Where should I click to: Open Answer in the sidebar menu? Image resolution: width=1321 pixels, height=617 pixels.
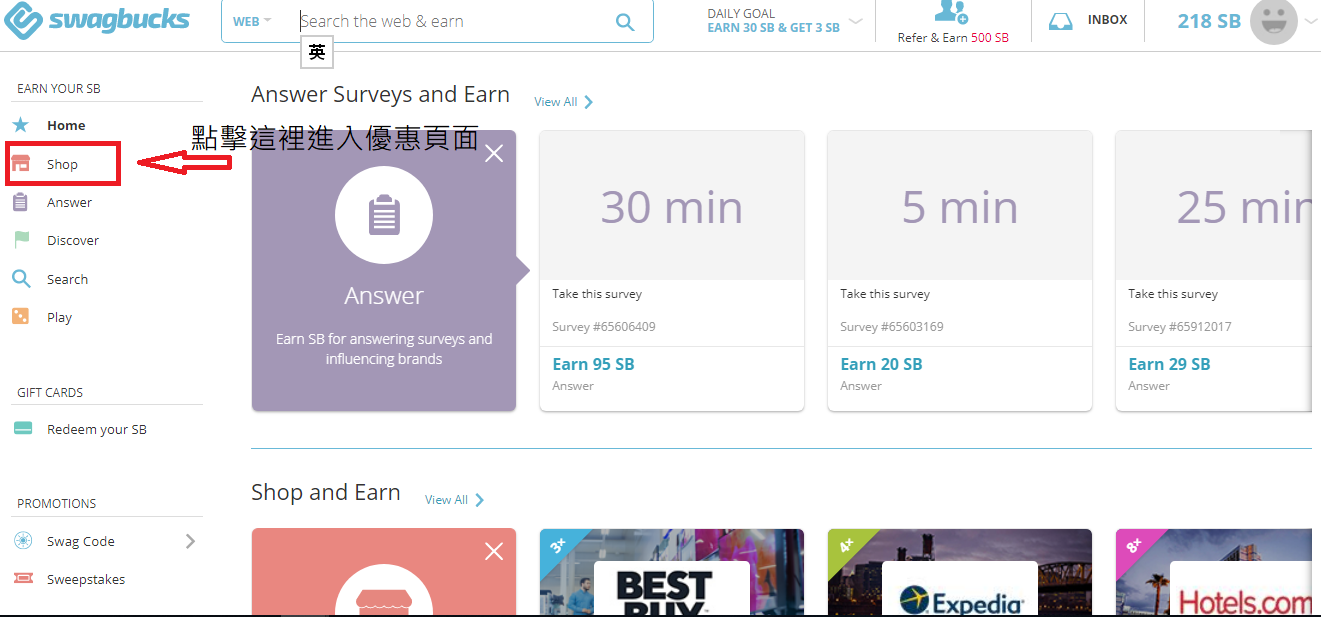(x=69, y=202)
